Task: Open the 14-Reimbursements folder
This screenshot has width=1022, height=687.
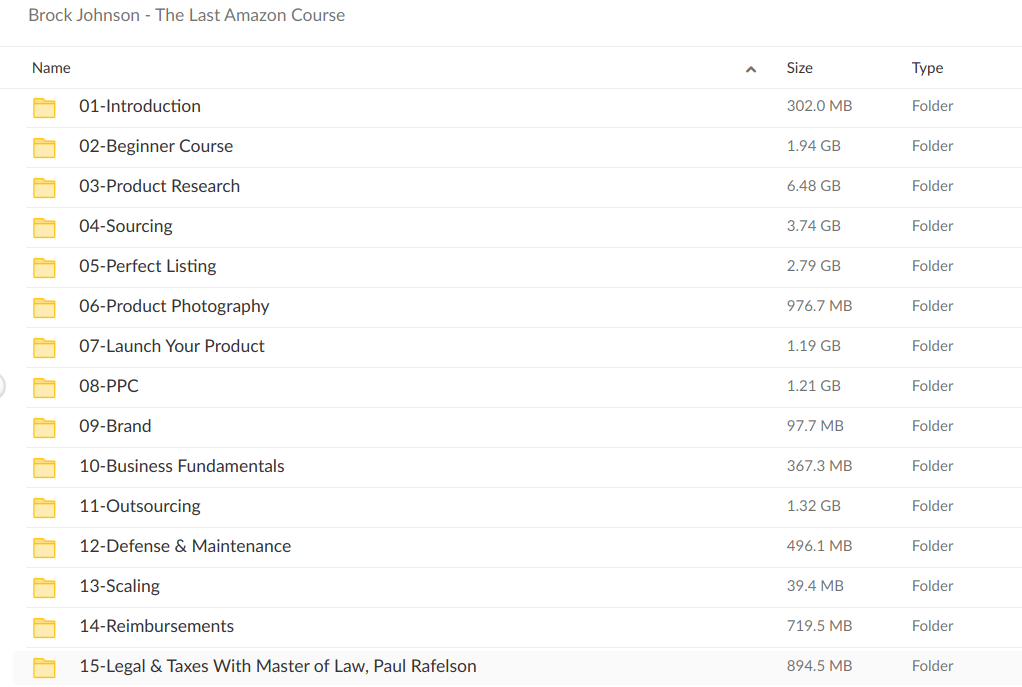Action: (156, 626)
